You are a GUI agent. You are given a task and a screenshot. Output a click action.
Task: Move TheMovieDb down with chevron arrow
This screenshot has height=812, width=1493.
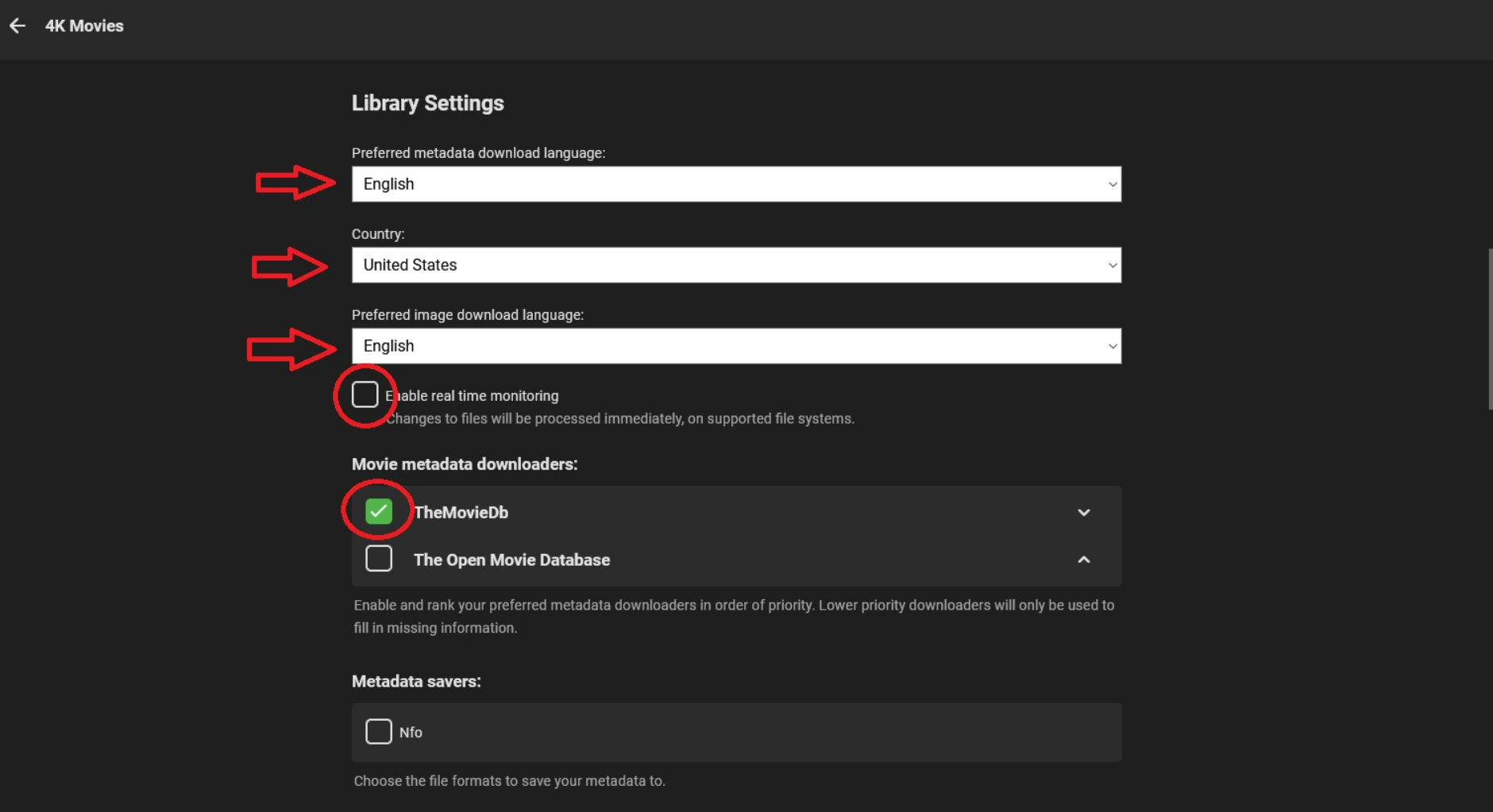point(1083,513)
